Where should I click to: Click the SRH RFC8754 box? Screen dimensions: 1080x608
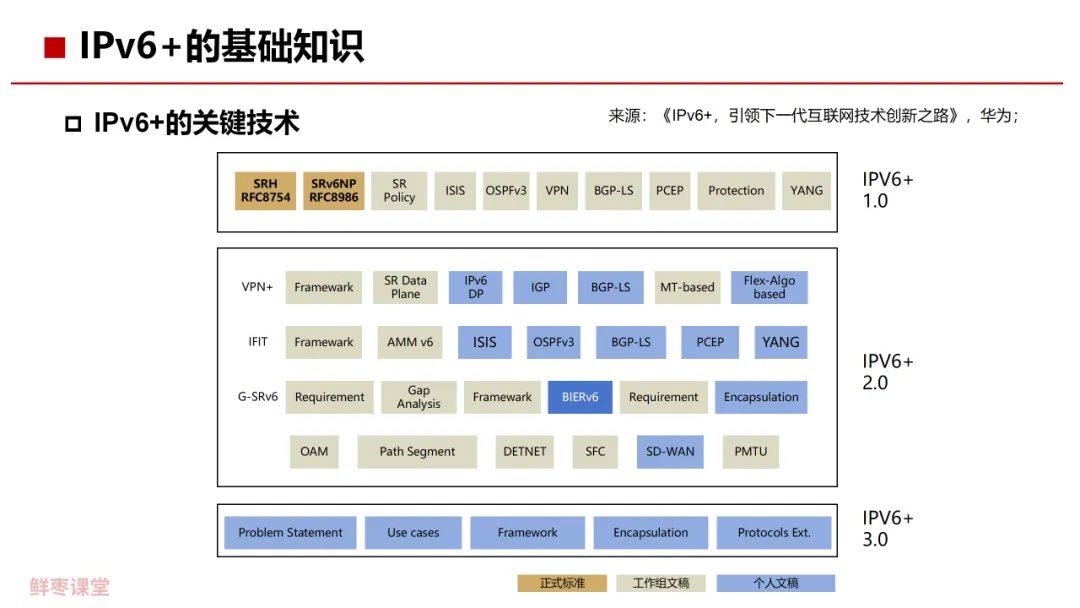(x=265, y=191)
